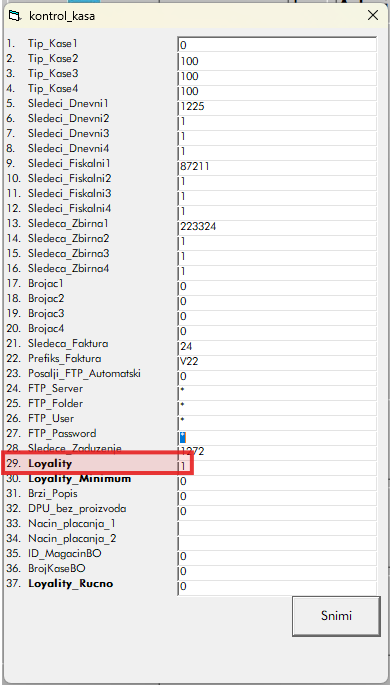Click the Brojac1 input field

pos(277,286)
